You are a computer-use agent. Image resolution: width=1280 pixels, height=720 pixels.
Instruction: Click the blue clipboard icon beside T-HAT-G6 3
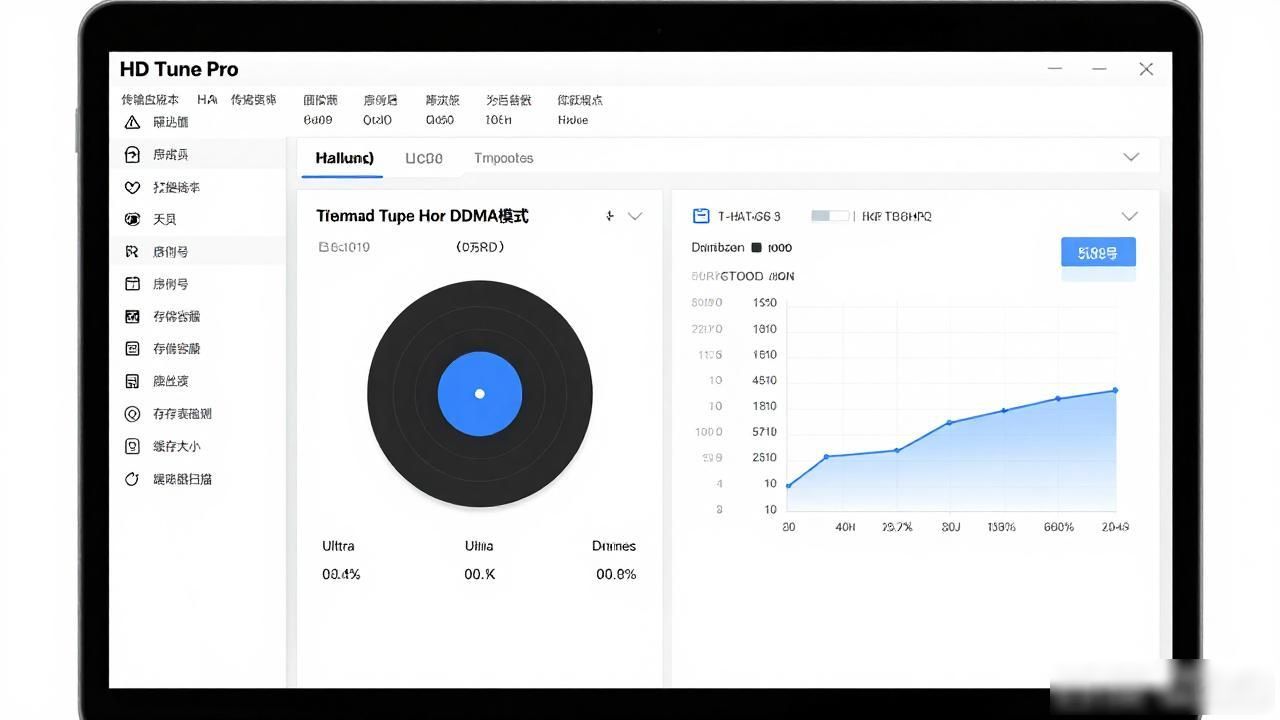(x=701, y=216)
